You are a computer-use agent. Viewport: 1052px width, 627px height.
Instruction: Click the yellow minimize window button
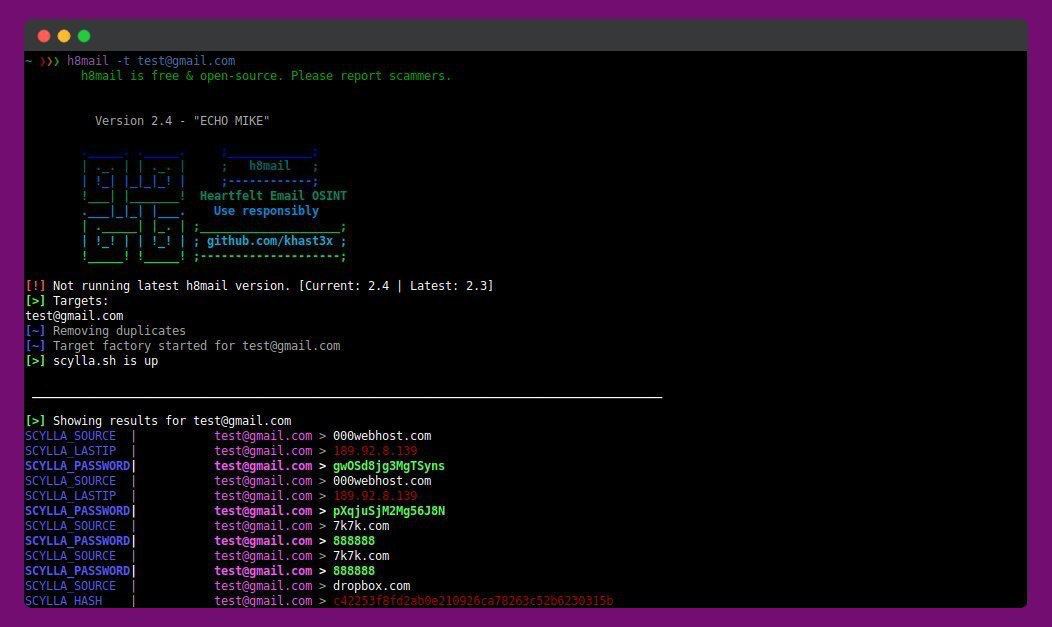64,36
